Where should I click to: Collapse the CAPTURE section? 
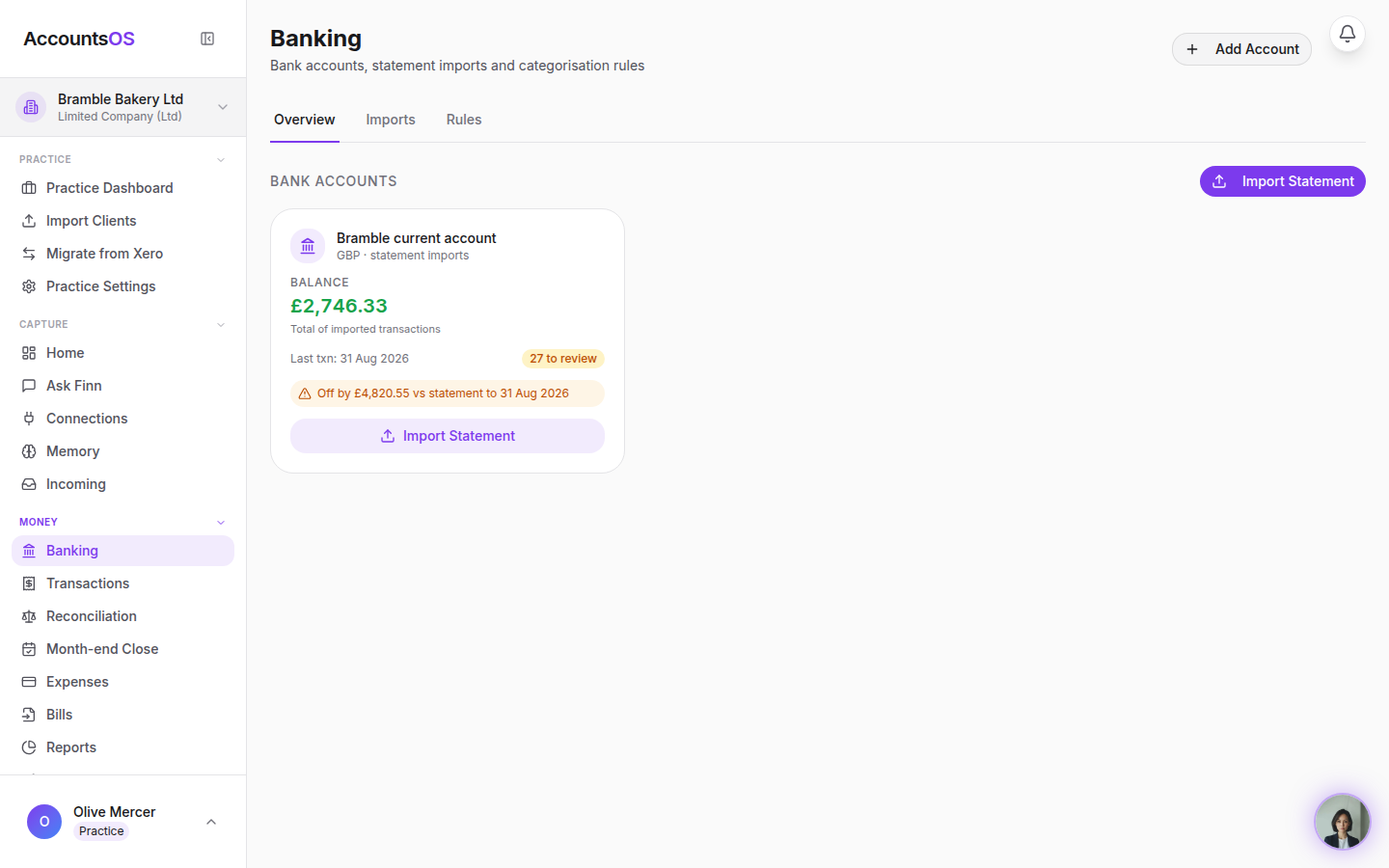tap(221, 324)
